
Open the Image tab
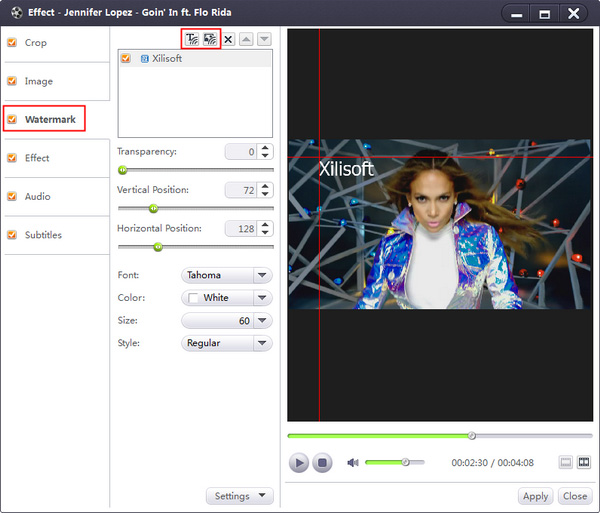(x=57, y=81)
